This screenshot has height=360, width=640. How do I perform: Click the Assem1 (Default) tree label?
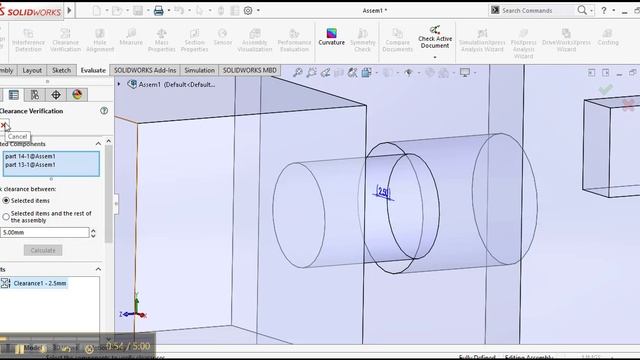point(176,84)
